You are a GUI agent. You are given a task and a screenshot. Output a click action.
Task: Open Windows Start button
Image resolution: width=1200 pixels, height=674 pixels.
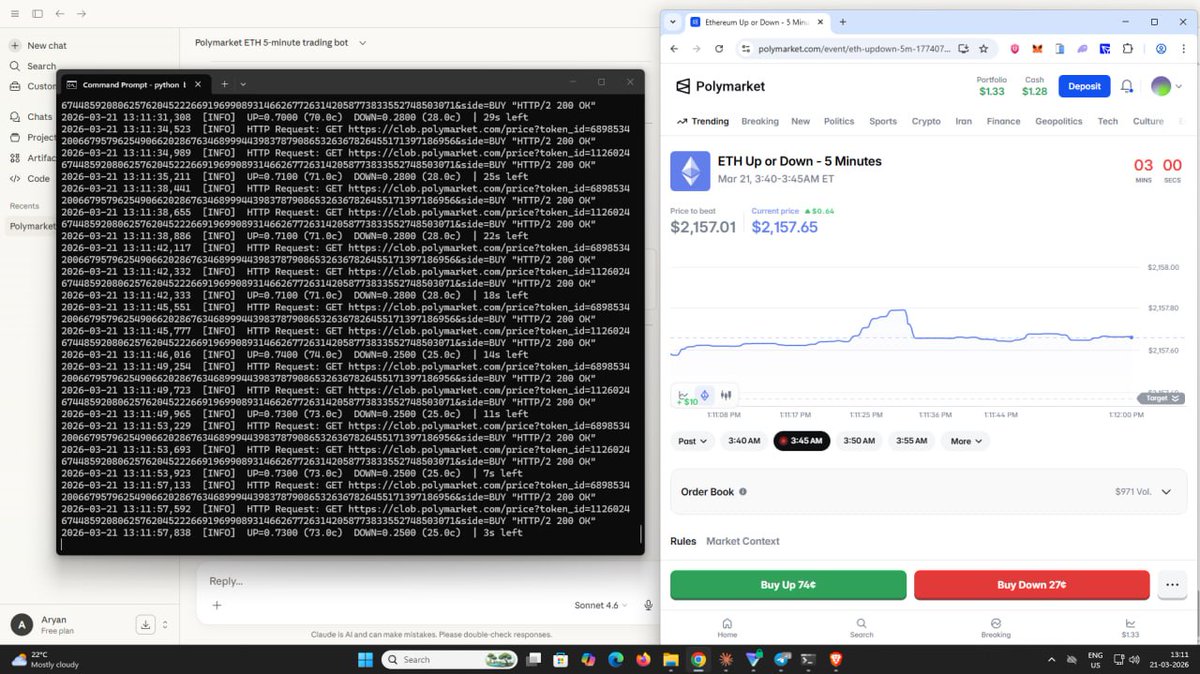click(365, 659)
